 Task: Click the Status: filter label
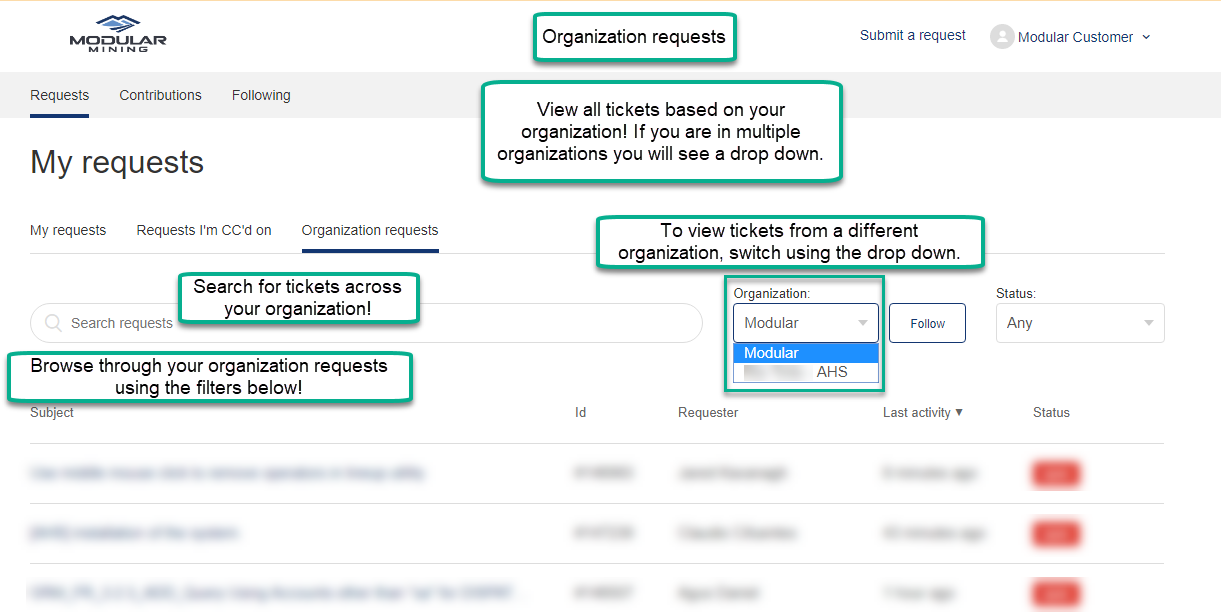[x=1016, y=293]
